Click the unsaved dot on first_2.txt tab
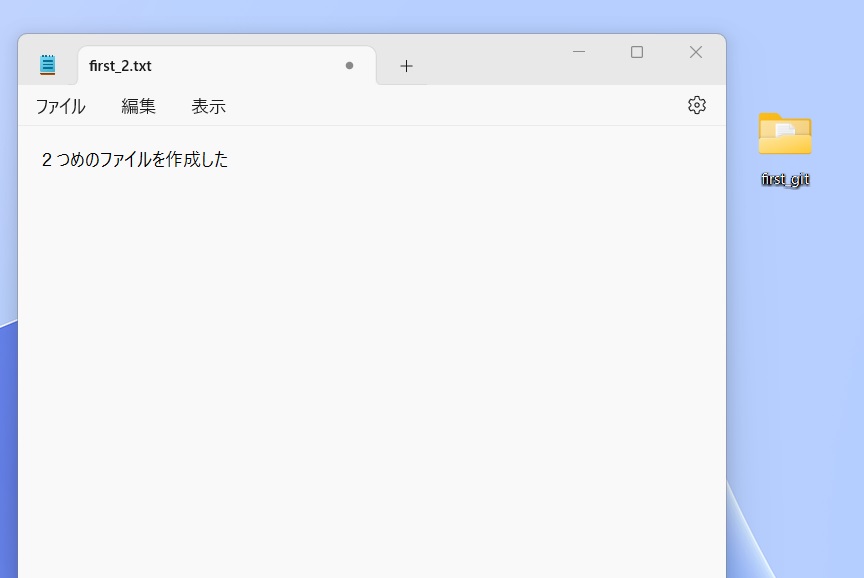864x578 pixels. [349, 66]
